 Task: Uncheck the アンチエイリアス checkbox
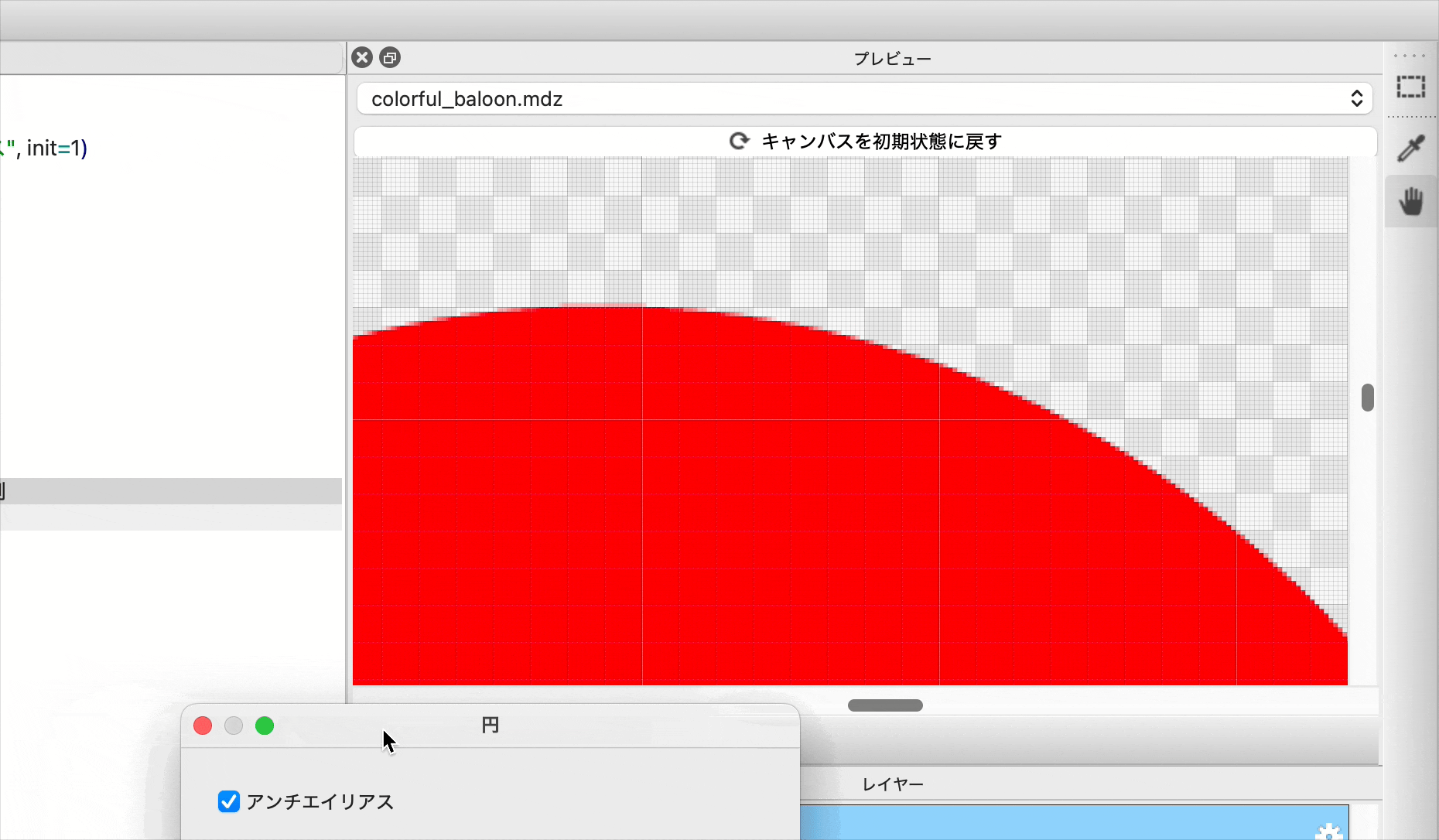[228, 802]
